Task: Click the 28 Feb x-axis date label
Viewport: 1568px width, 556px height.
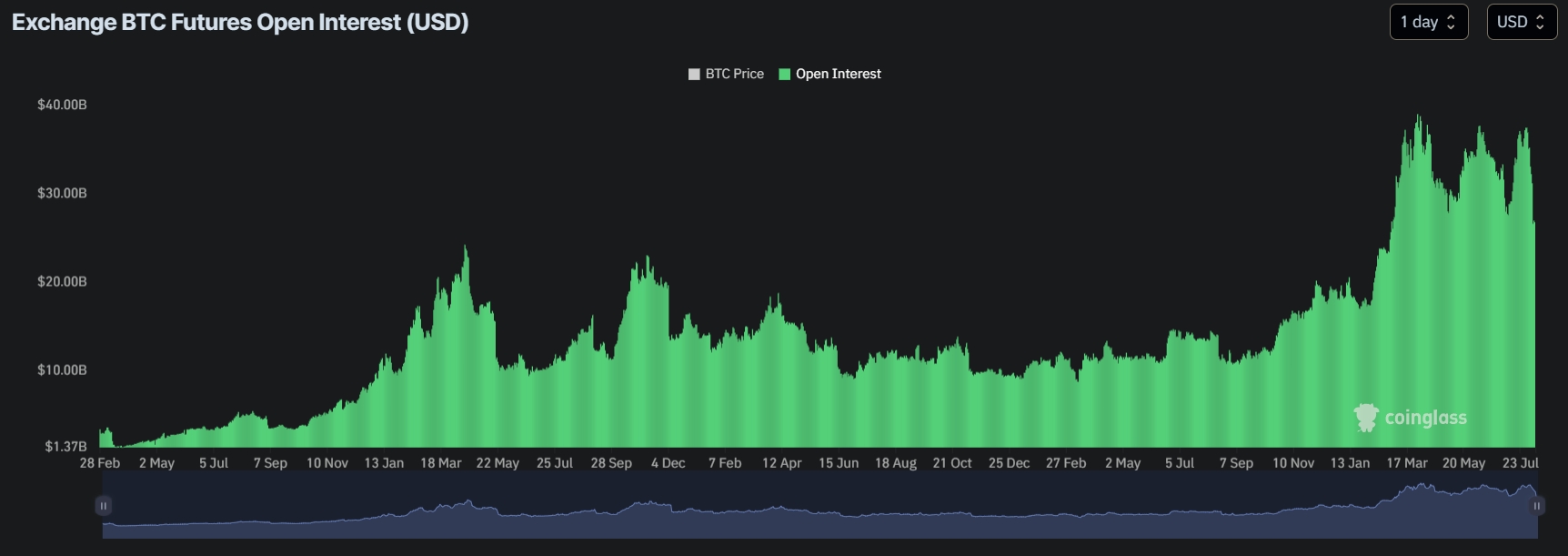Action: [x=100, y=463]
